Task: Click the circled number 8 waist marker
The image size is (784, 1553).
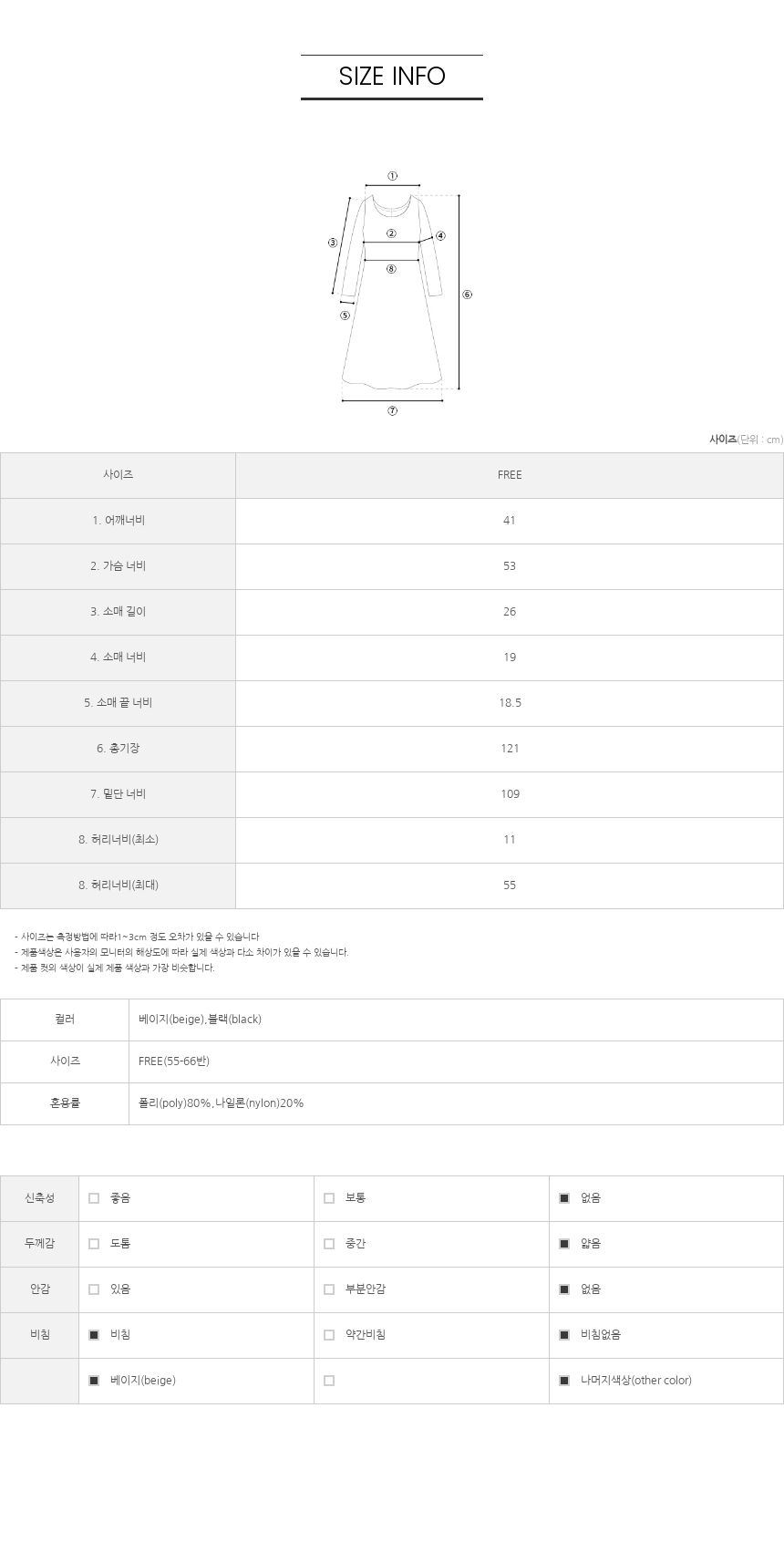Action: [391, 269]
